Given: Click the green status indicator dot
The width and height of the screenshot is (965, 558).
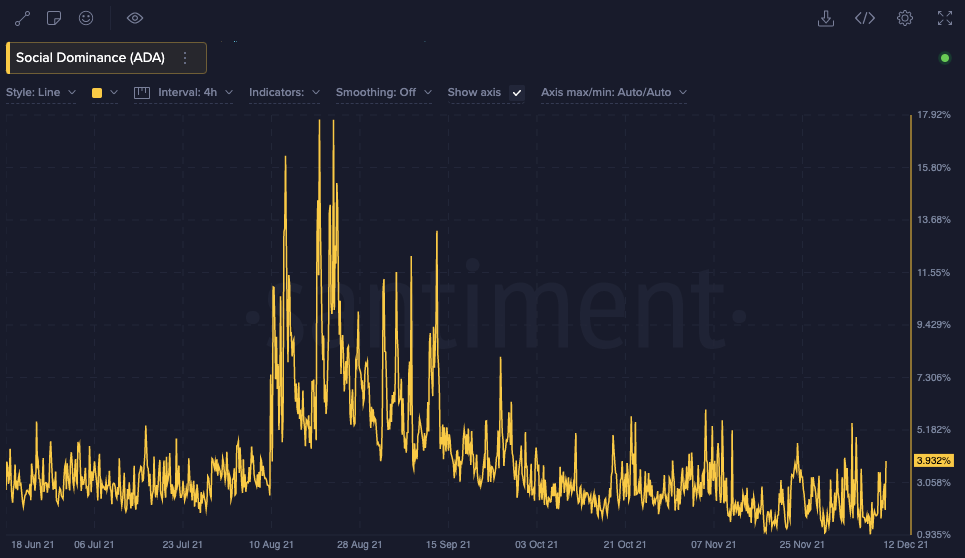Looking at the screenshot, I should [945, 58].
